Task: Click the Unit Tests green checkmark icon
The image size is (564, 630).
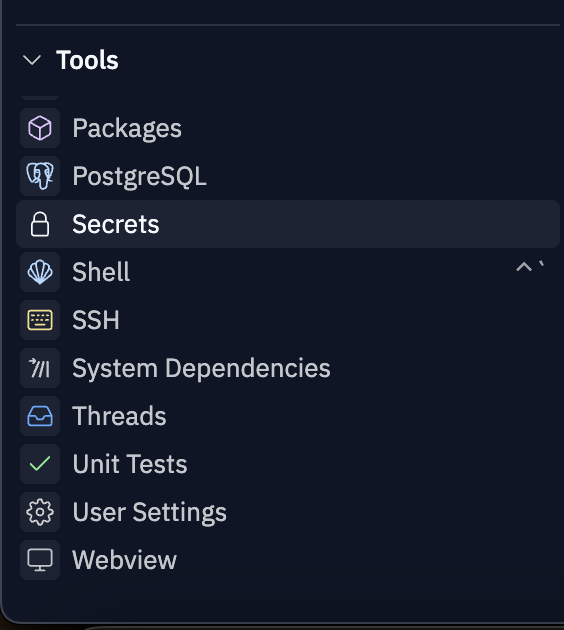Action: [40, 464]
